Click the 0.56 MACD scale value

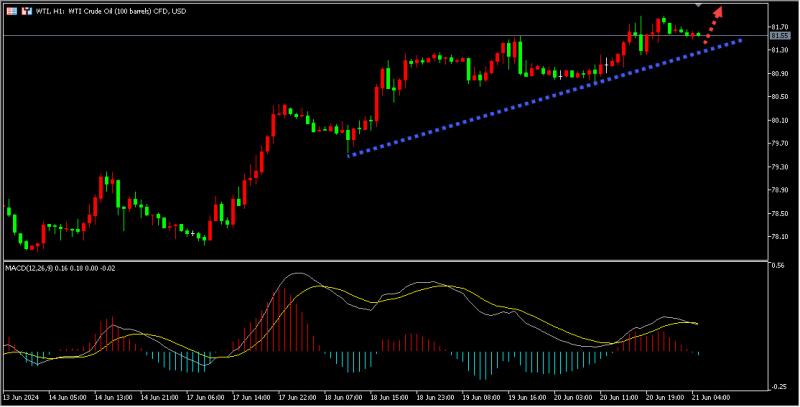point(778,266)
